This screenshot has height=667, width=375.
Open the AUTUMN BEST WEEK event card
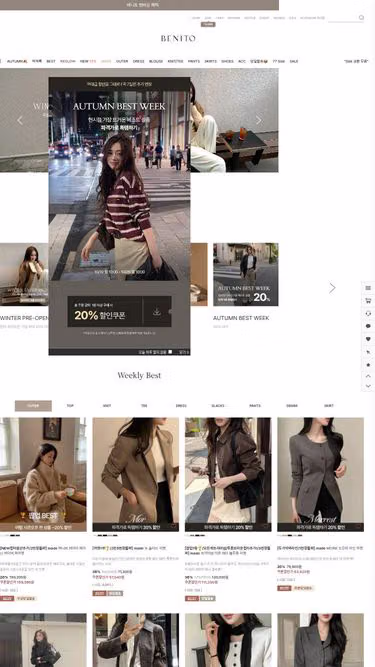[246, 274]
